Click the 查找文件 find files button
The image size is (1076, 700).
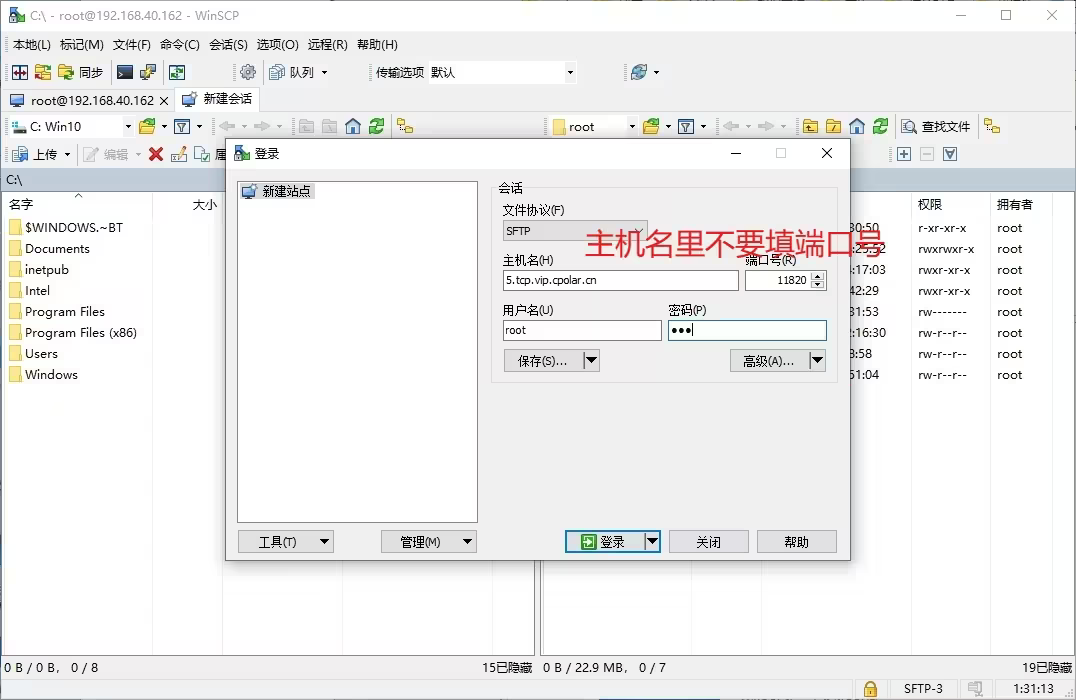(936, 126)
